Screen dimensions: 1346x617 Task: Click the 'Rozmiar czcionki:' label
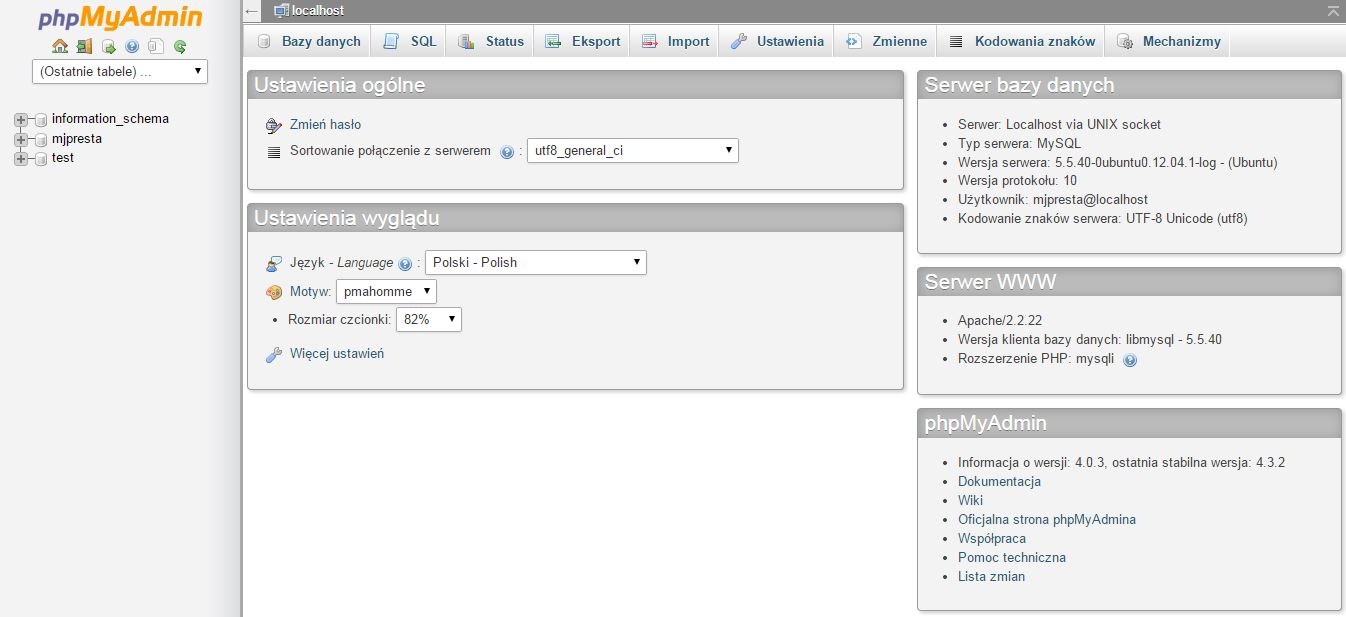coord(340,320)
